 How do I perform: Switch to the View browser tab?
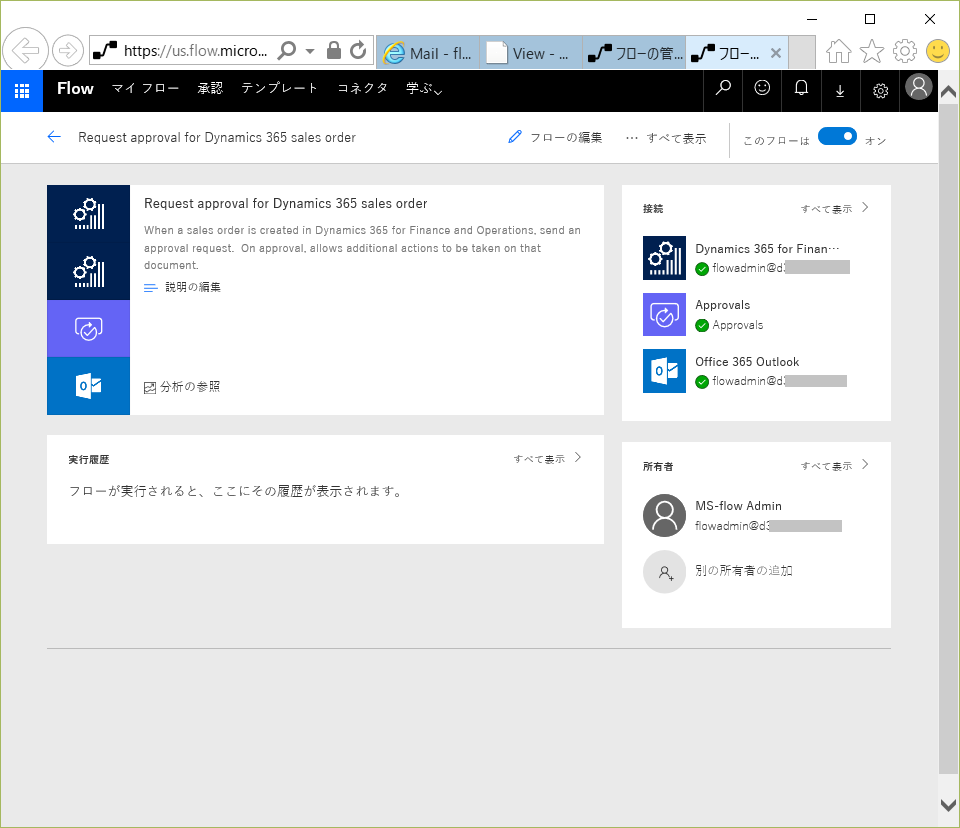coord(531,53)
